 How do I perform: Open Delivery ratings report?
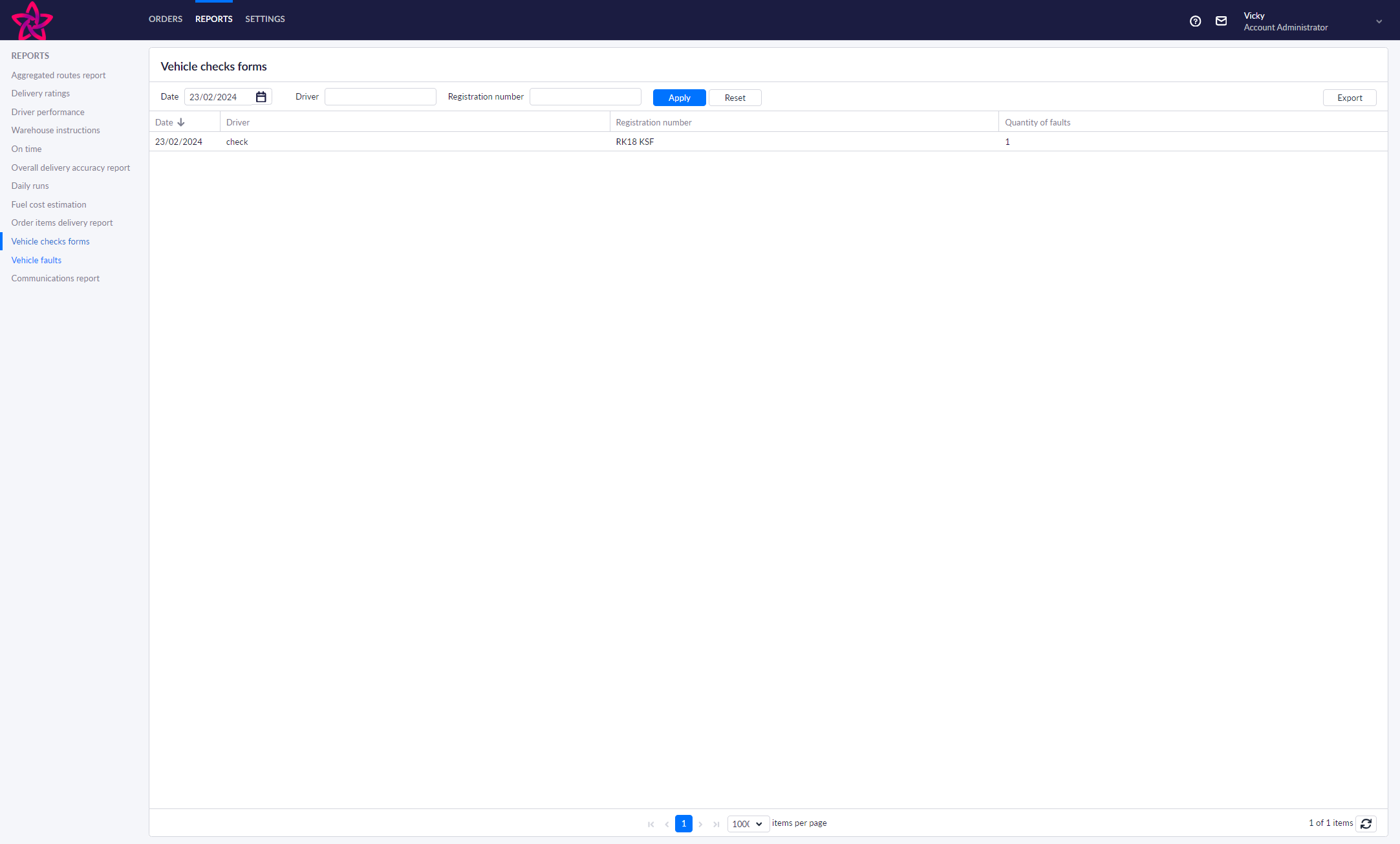coord(40,94)
